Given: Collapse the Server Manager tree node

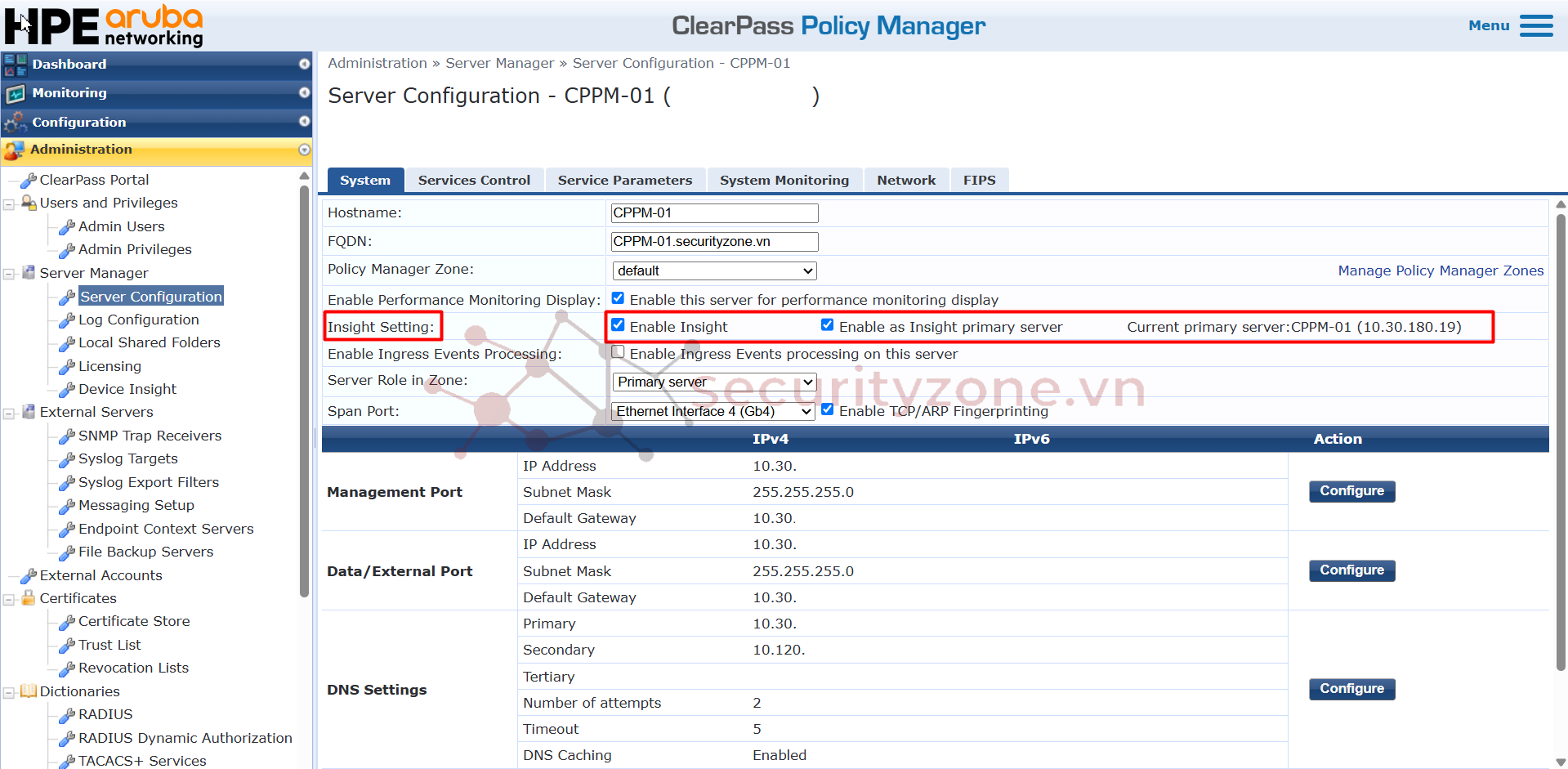Looking at the screenshot, I should click(x=9, y=275).
